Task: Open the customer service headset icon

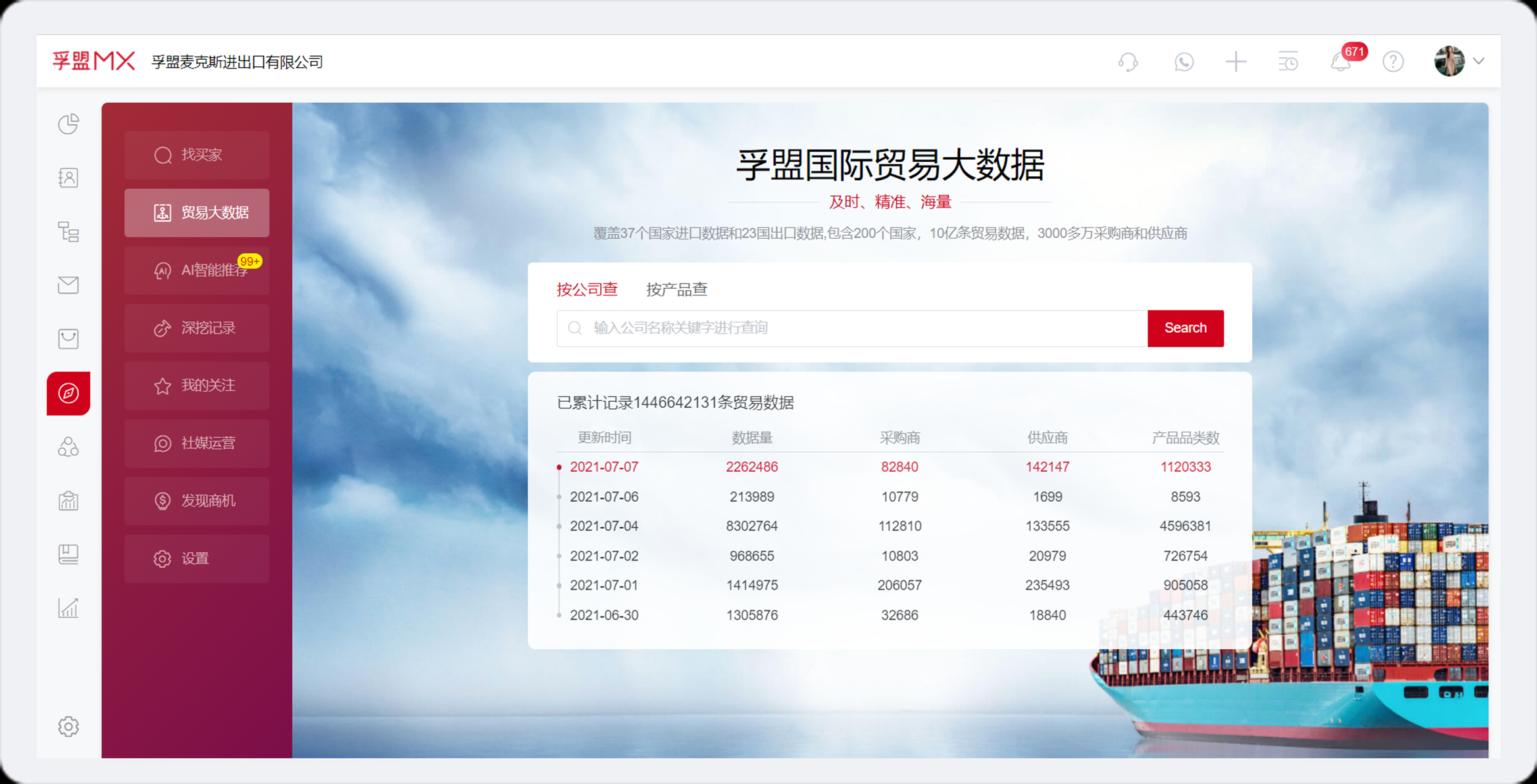Action: (1128, 61)
